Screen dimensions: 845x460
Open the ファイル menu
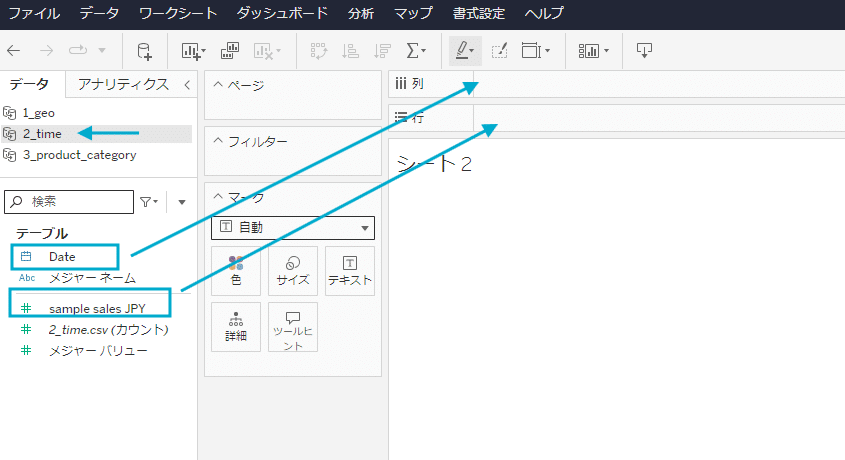click(x=34, y=13)
